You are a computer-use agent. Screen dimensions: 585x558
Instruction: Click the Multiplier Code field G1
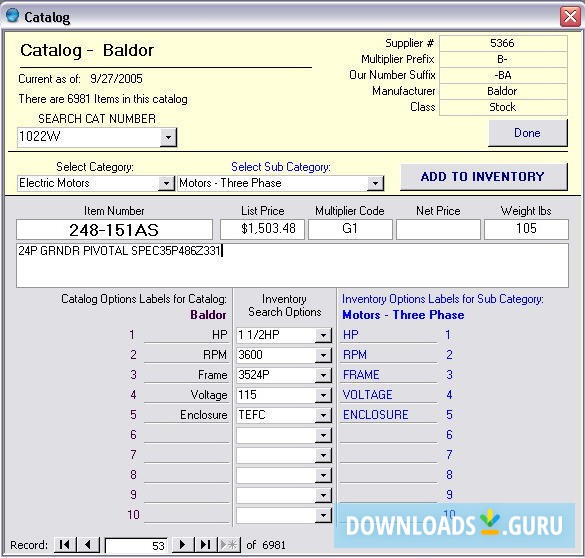click(x=350, y=229)
